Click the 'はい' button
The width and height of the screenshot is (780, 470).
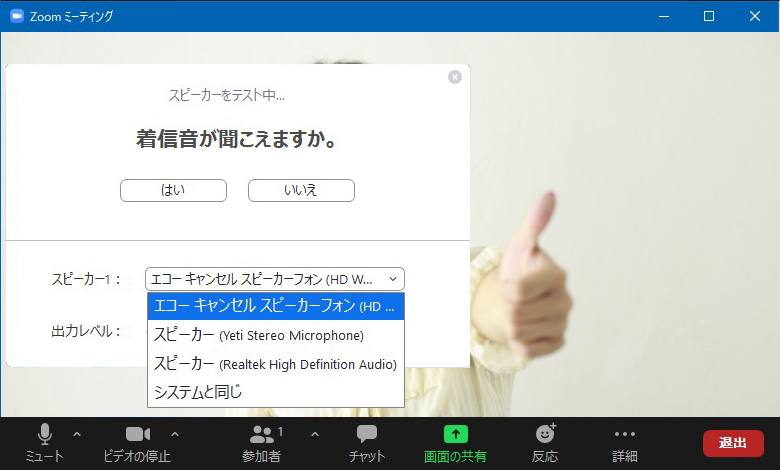pyautogui.click(x=173, y=190)
